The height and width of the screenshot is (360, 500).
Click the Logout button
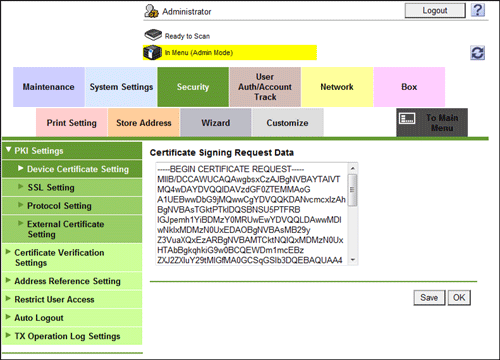tap(435, 11)
